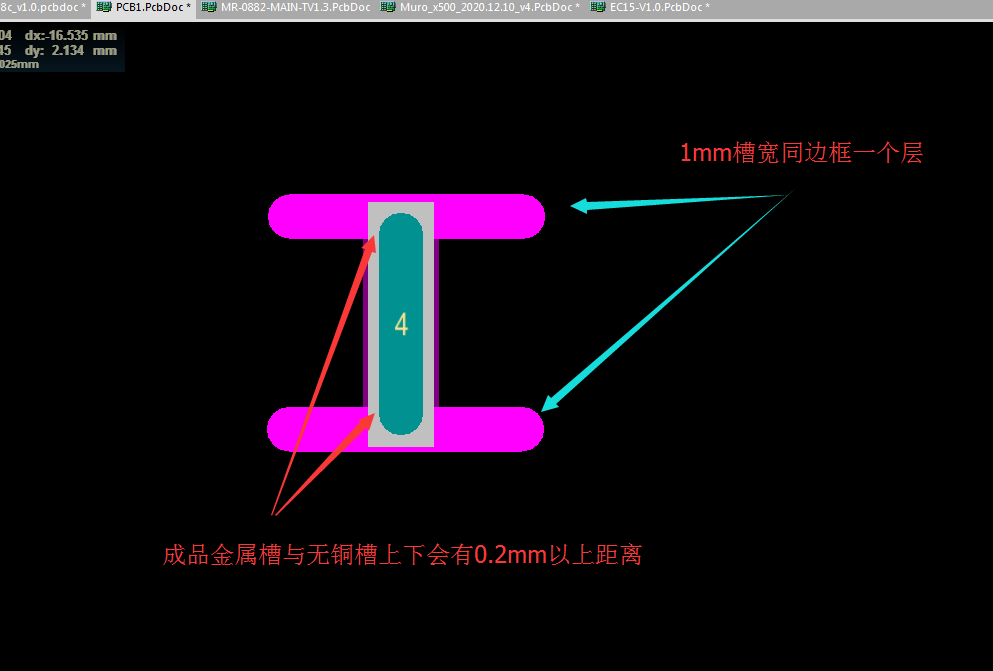Click the dy: 2.134 mm readout
Viewport: 993px width, 671px height.
71,51
